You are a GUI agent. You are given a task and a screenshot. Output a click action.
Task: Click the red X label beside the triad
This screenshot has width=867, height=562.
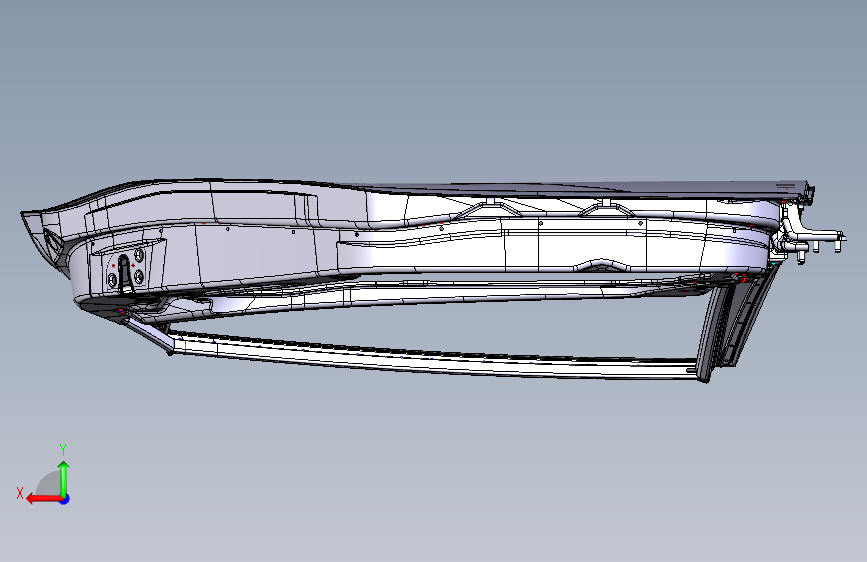(20, 493)
